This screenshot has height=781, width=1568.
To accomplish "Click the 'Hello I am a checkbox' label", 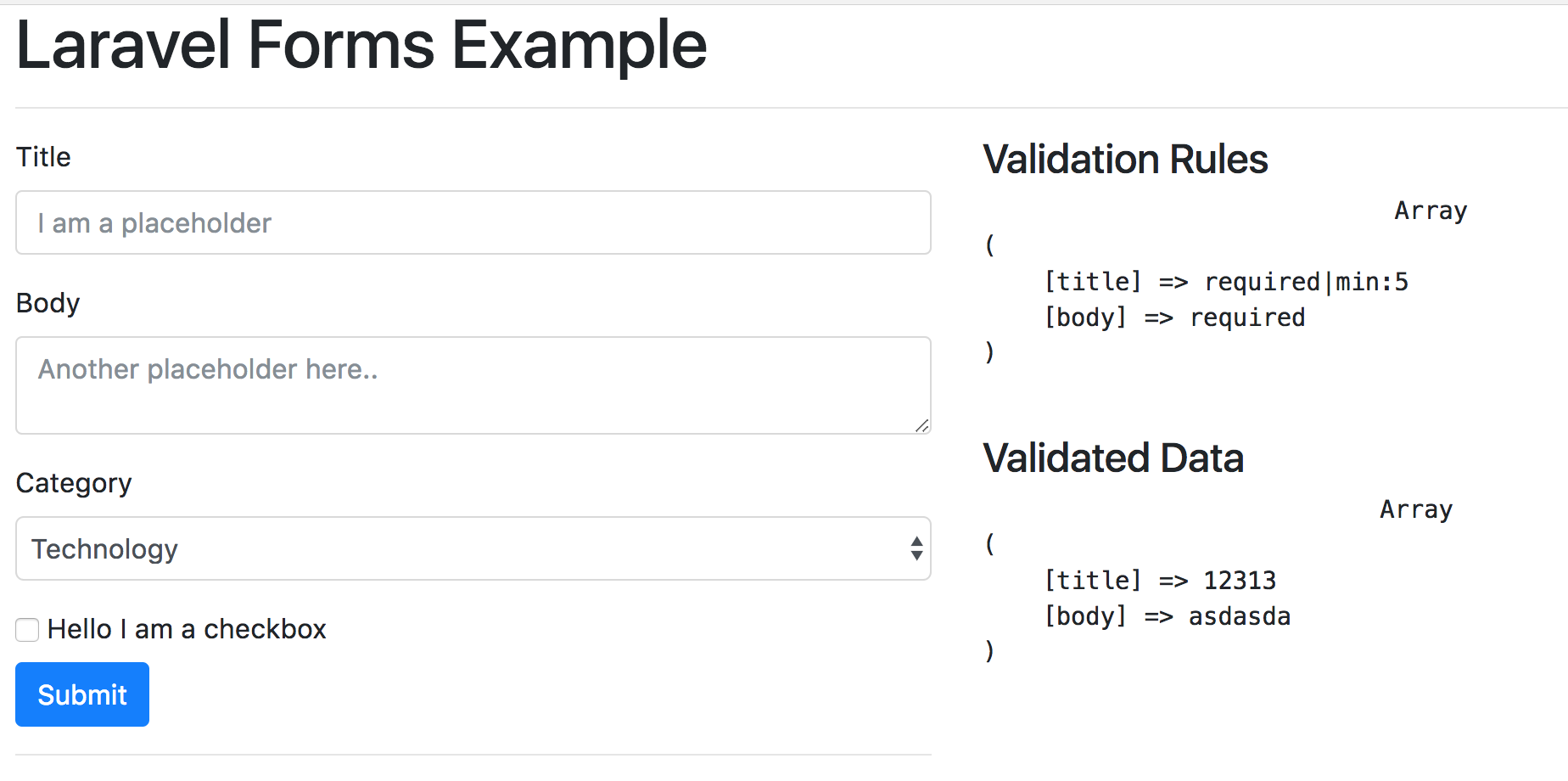I will coord(187,629).
